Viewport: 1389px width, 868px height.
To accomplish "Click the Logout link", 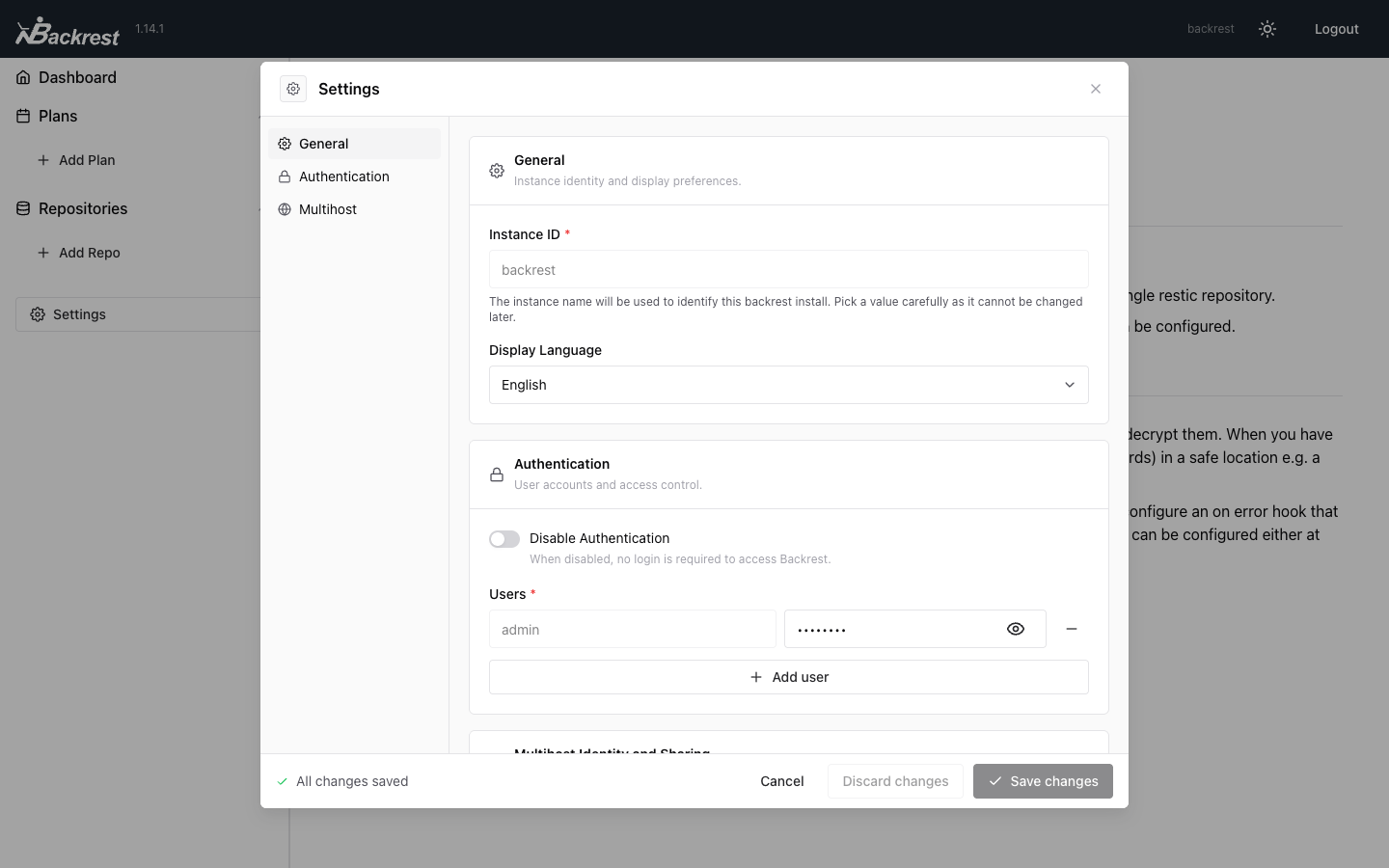I will tap(1336, 29).
